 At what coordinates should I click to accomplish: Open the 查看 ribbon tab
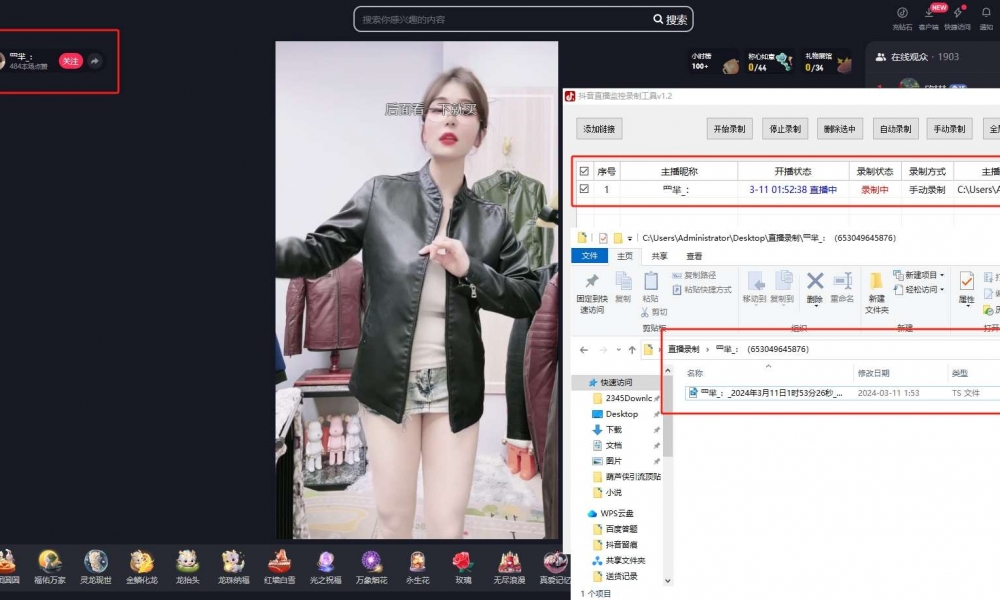point(694,256)
